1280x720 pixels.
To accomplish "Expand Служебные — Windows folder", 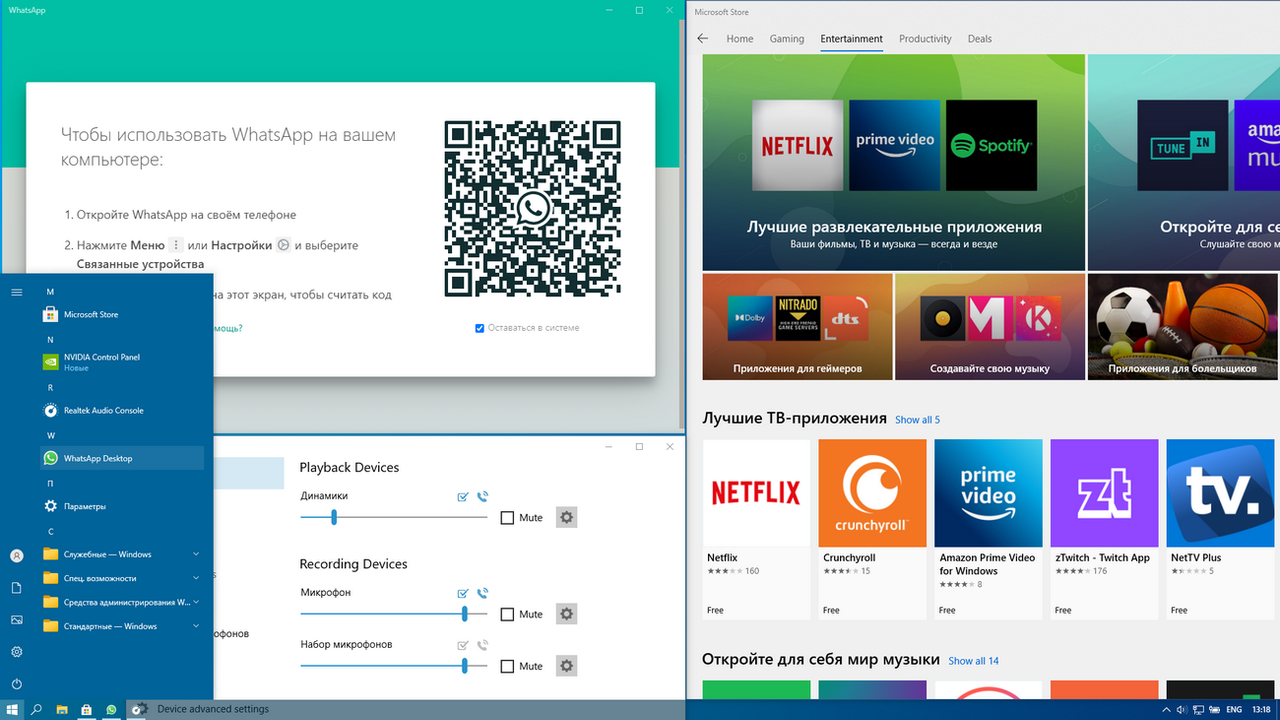I will [122, 554].
